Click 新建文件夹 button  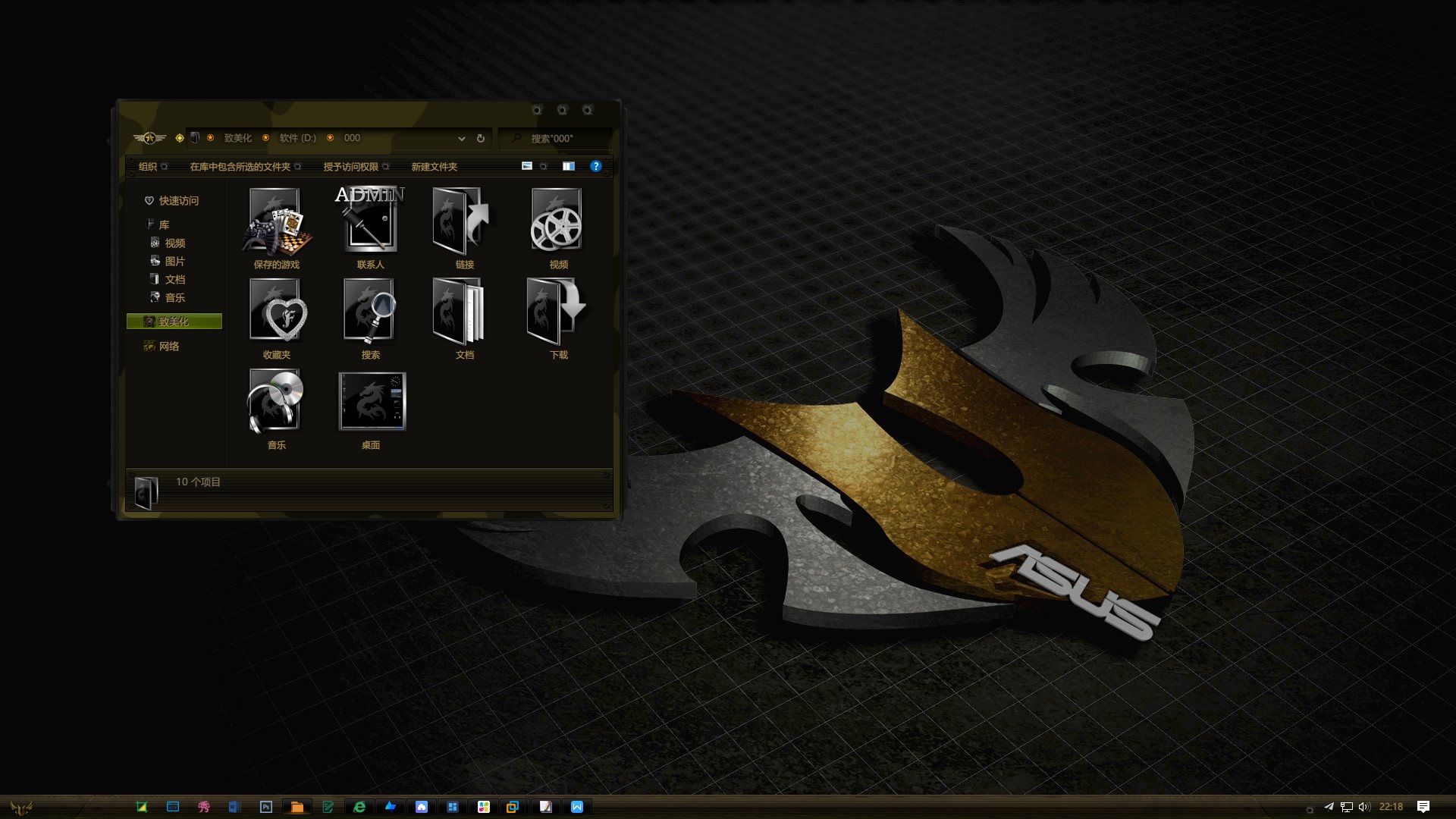[x=435, y=167]
